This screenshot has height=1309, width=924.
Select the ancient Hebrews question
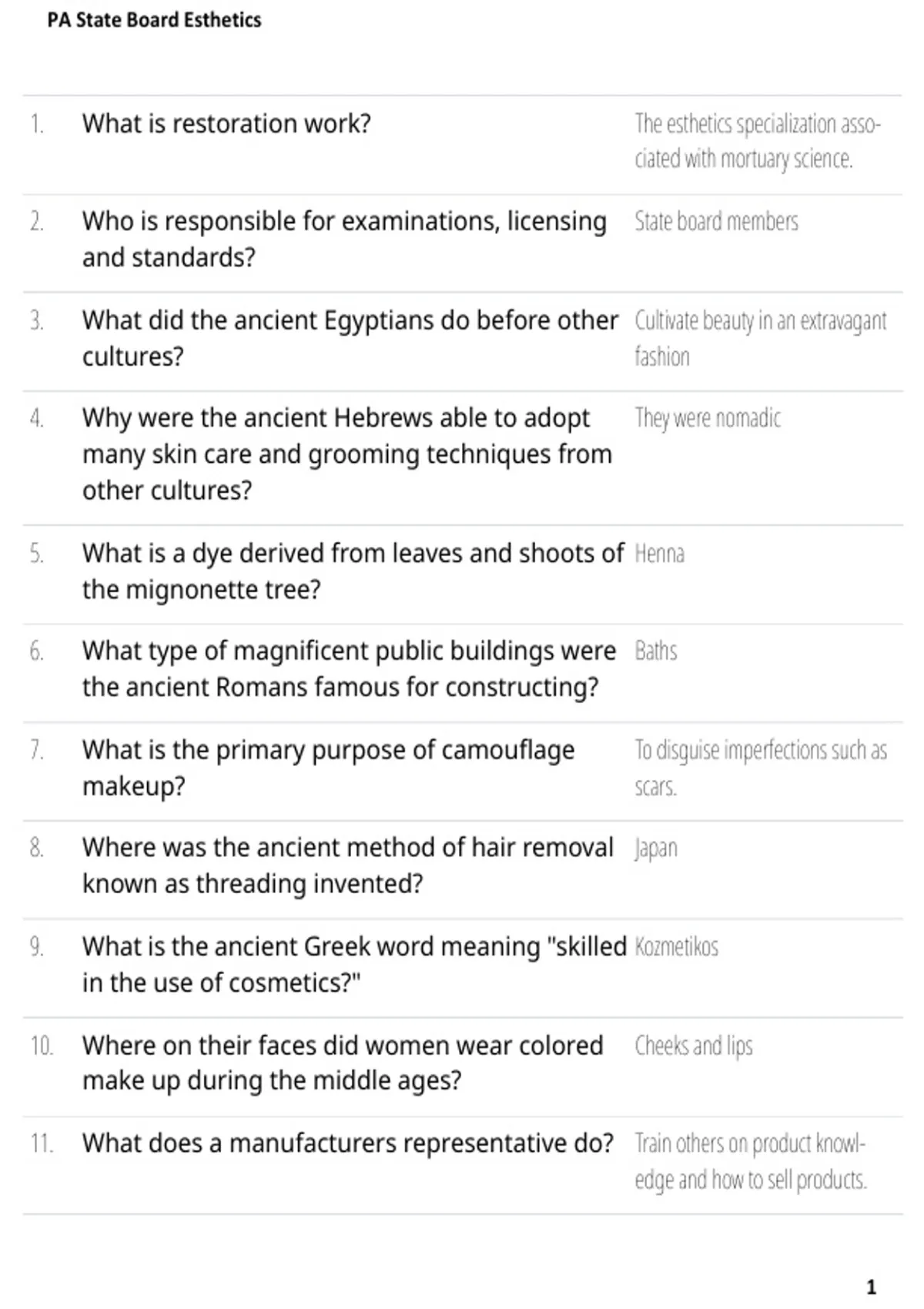click(347, 454)
